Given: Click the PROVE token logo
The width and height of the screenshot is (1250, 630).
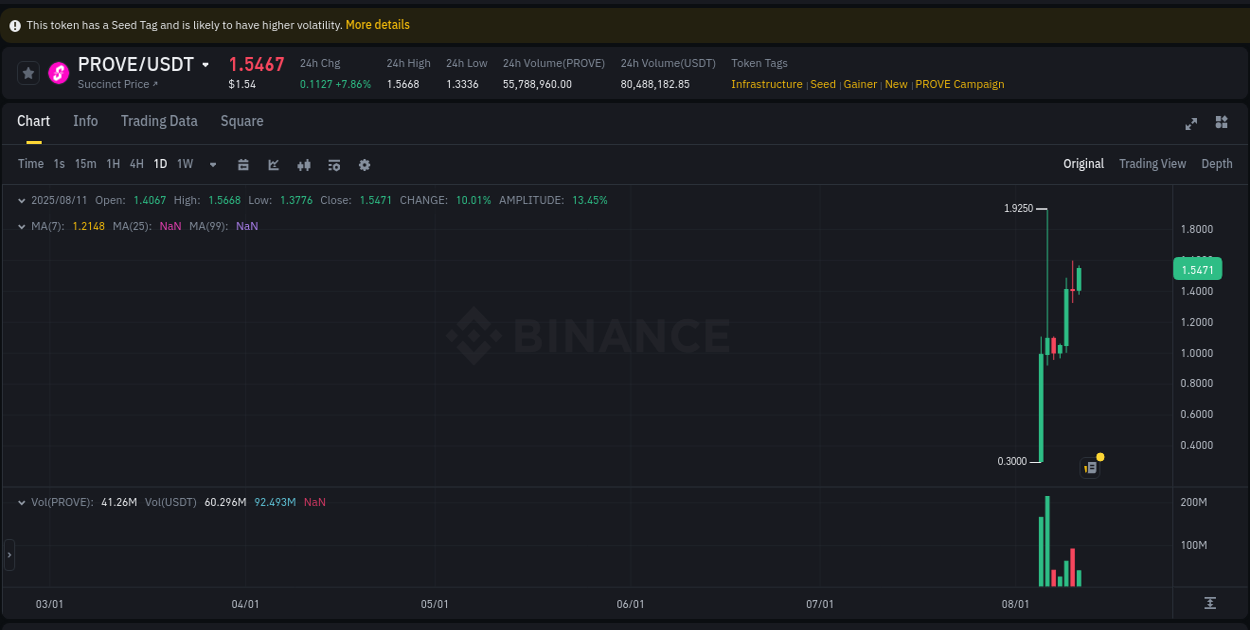Looking at the screenshot, I should coord(57,72).
